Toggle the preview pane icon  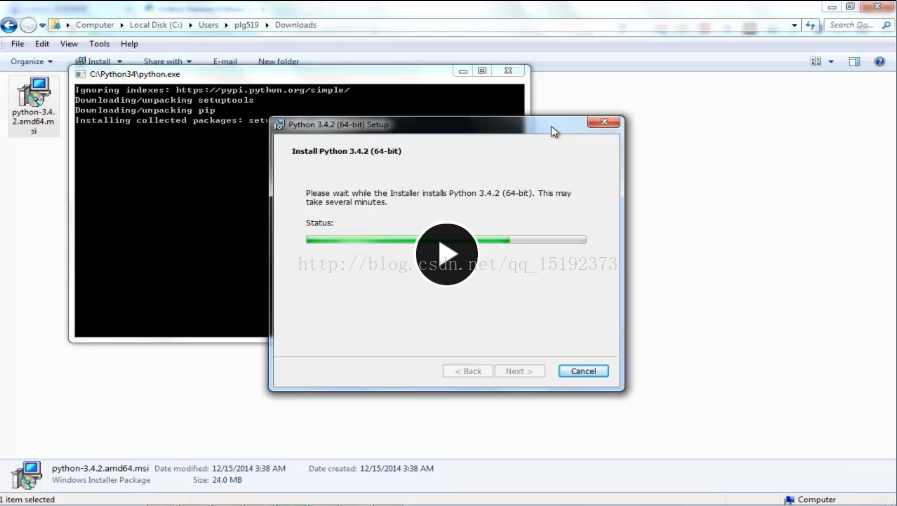point(854,61)
